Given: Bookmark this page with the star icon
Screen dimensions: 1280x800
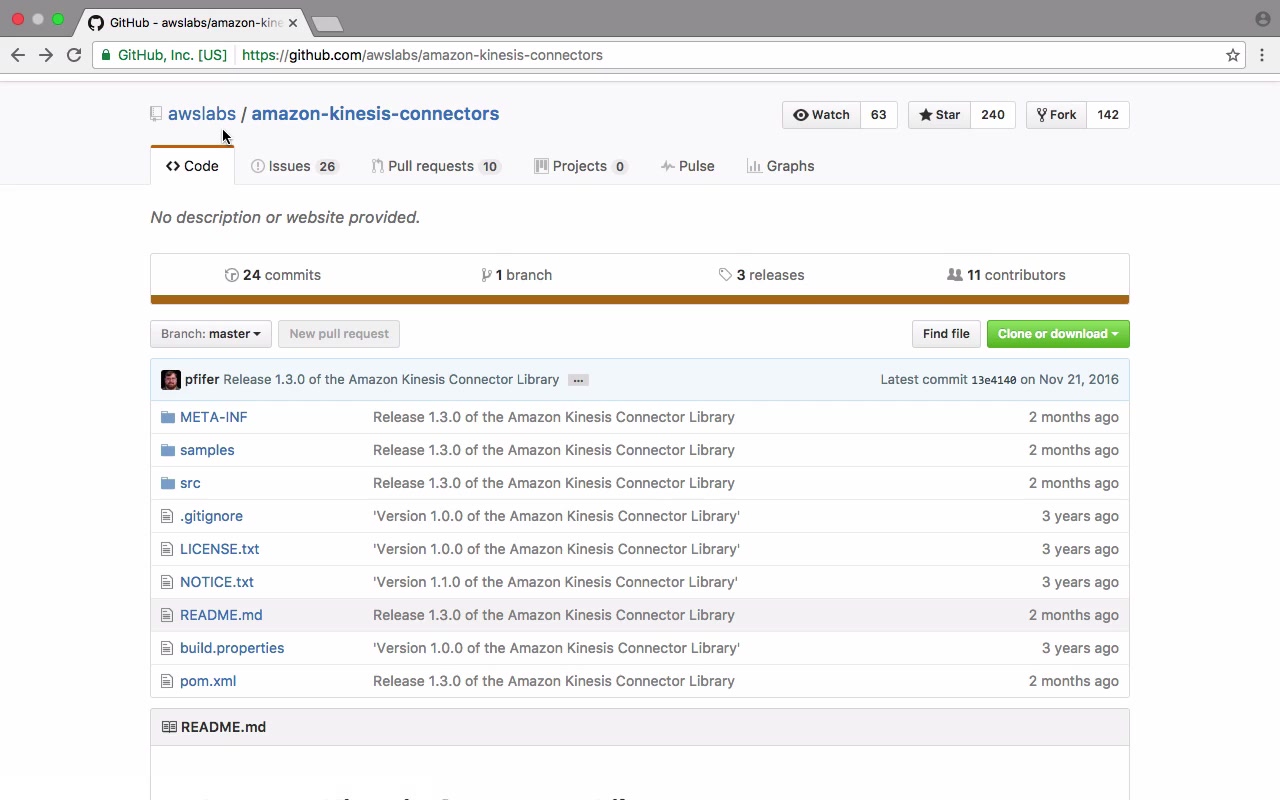Looking at the screenshot, I should 1233,55.
